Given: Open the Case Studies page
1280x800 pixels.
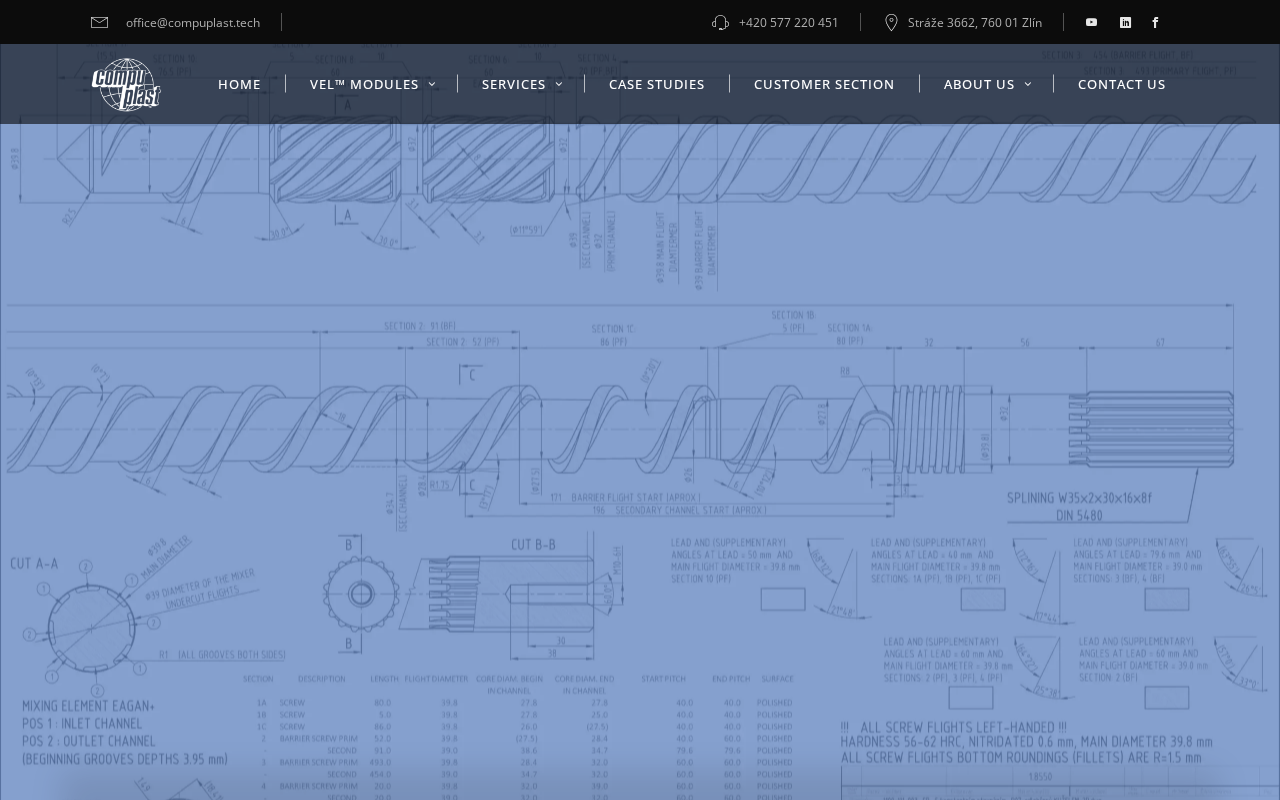Looking at the screenshot, I should pos(657,84).
